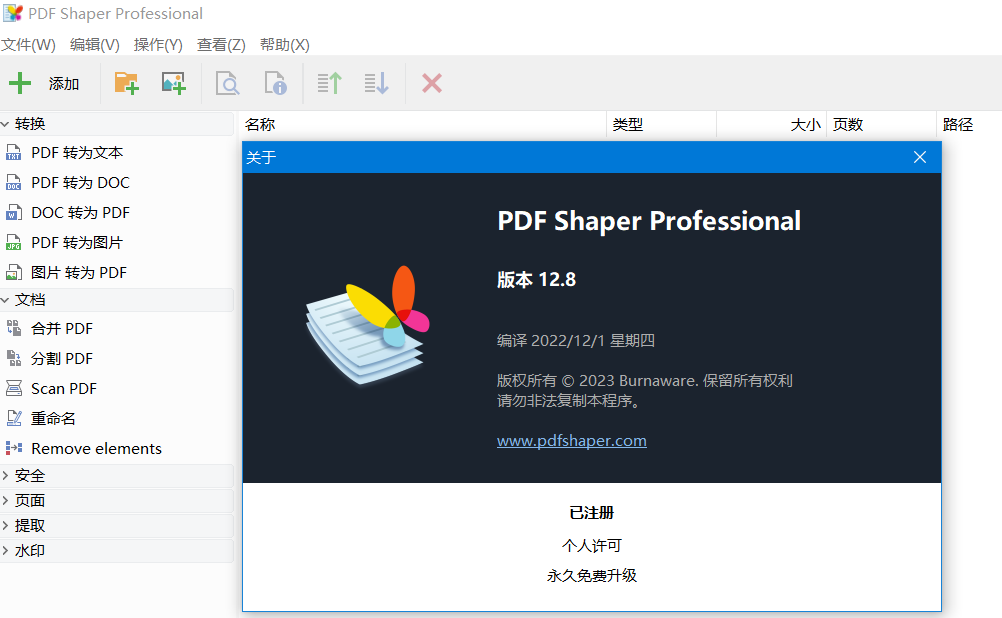Open the 操作(Y) menu

(158, 45)
